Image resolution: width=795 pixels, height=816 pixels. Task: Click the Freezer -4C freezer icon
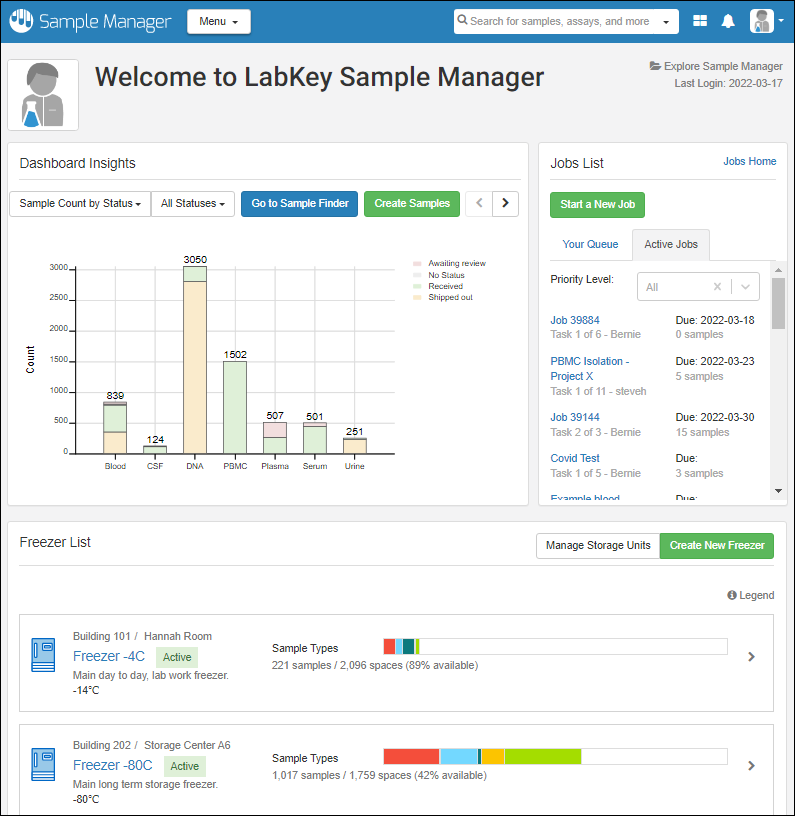tap(43, 655)
